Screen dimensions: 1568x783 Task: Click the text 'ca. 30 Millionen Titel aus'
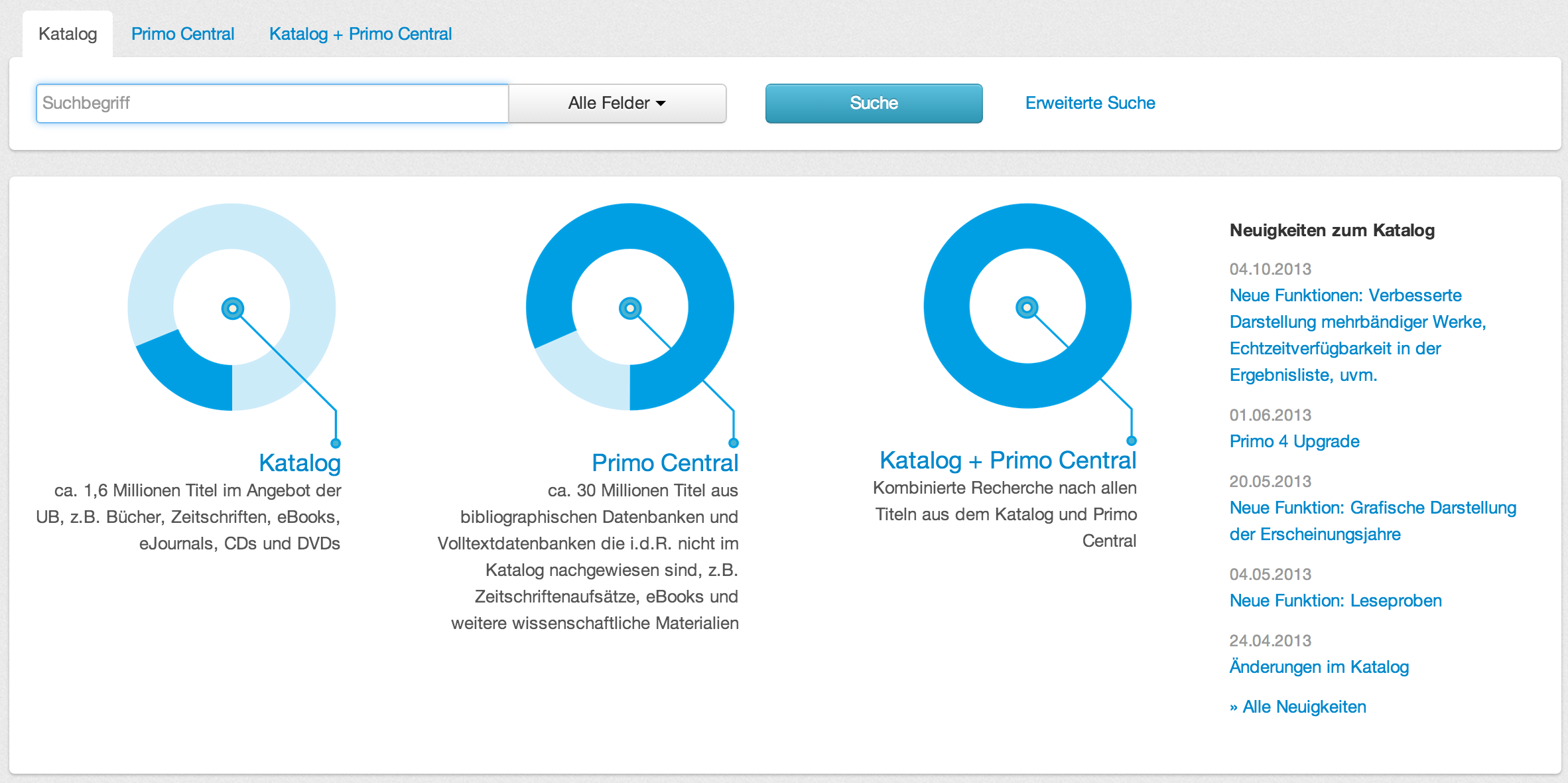[643, 490]
